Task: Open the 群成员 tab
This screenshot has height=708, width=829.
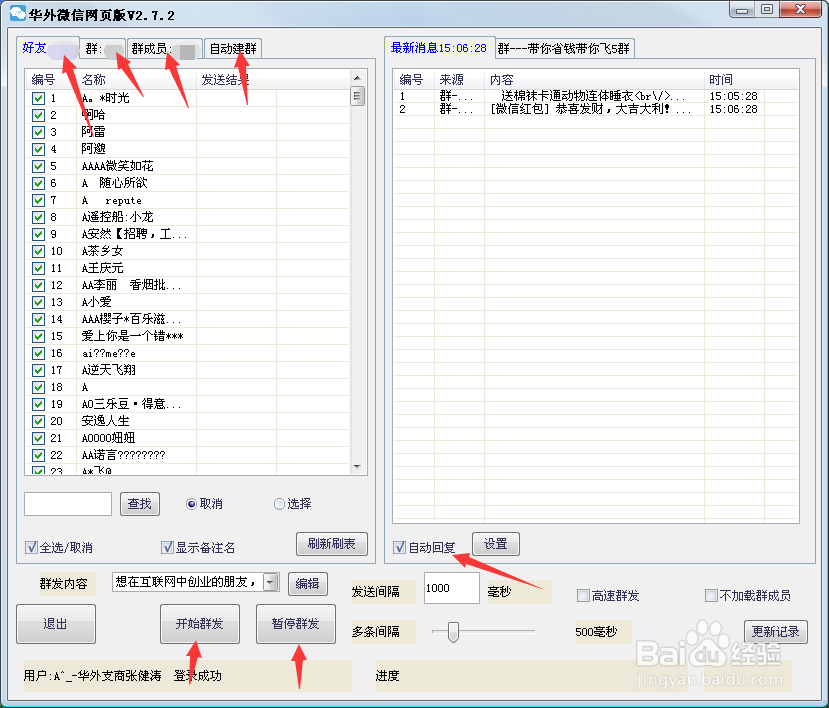Action: click(x=164, y=49)
